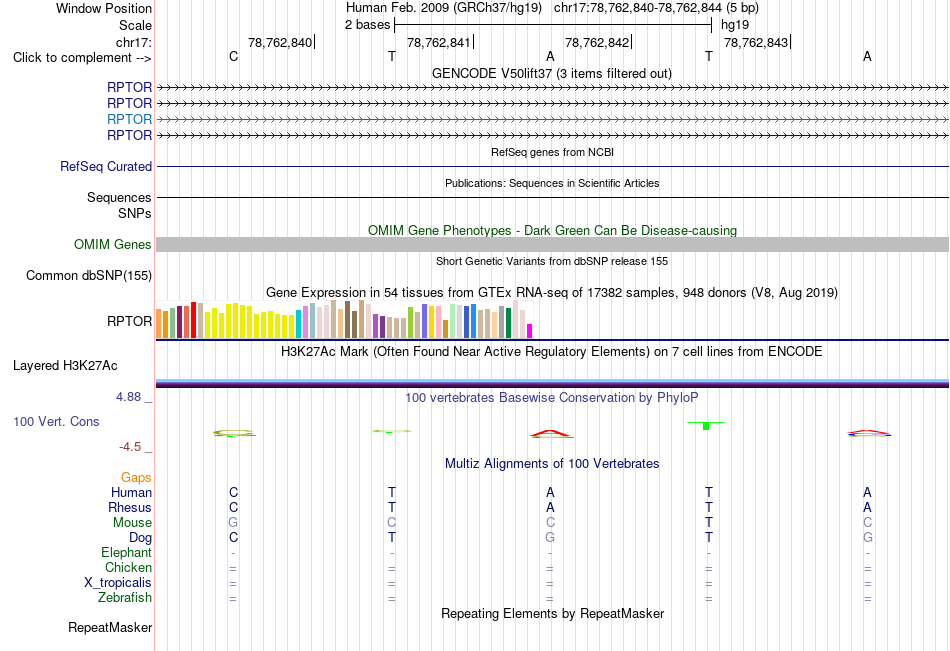950x651 pixels.
Task: Click the green PhyloP conservation bar
Action: 706,426
